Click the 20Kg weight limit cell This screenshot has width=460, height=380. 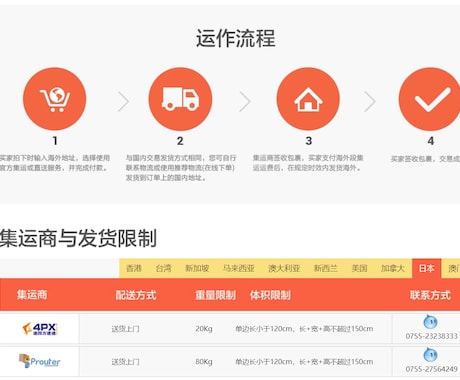click(204, 329)
